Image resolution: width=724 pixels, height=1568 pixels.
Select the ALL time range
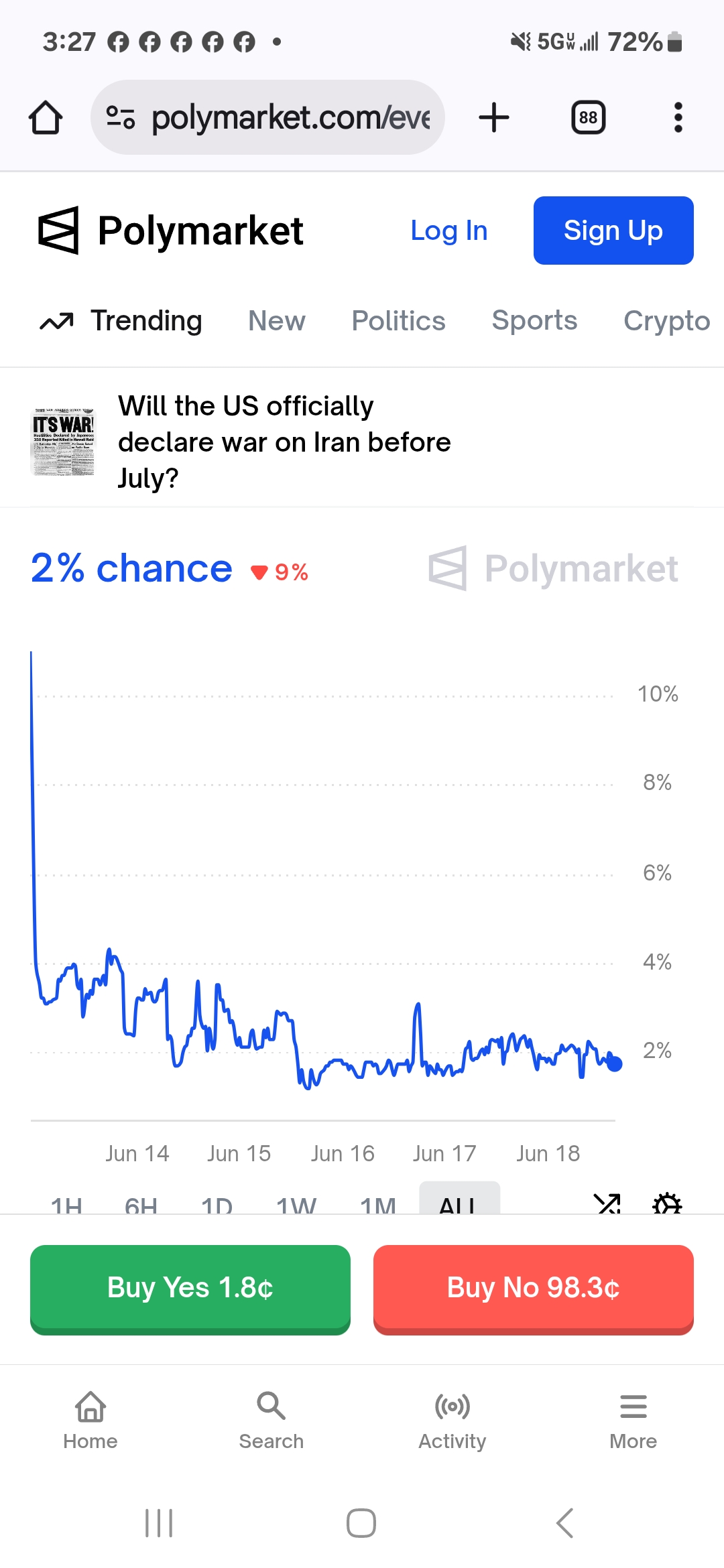click(x=459, y=1201)
